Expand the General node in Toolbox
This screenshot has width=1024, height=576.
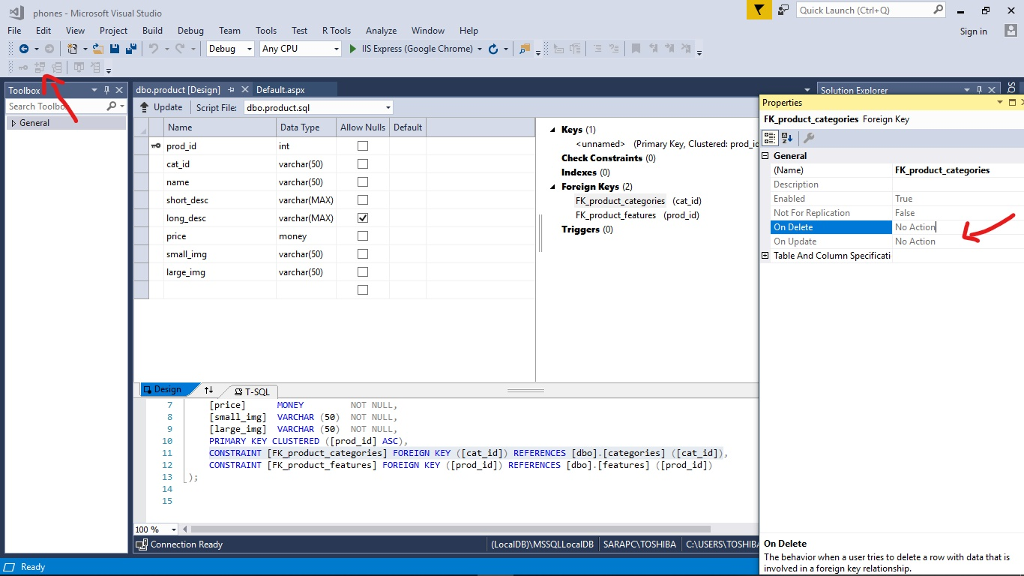coord(13,123)
